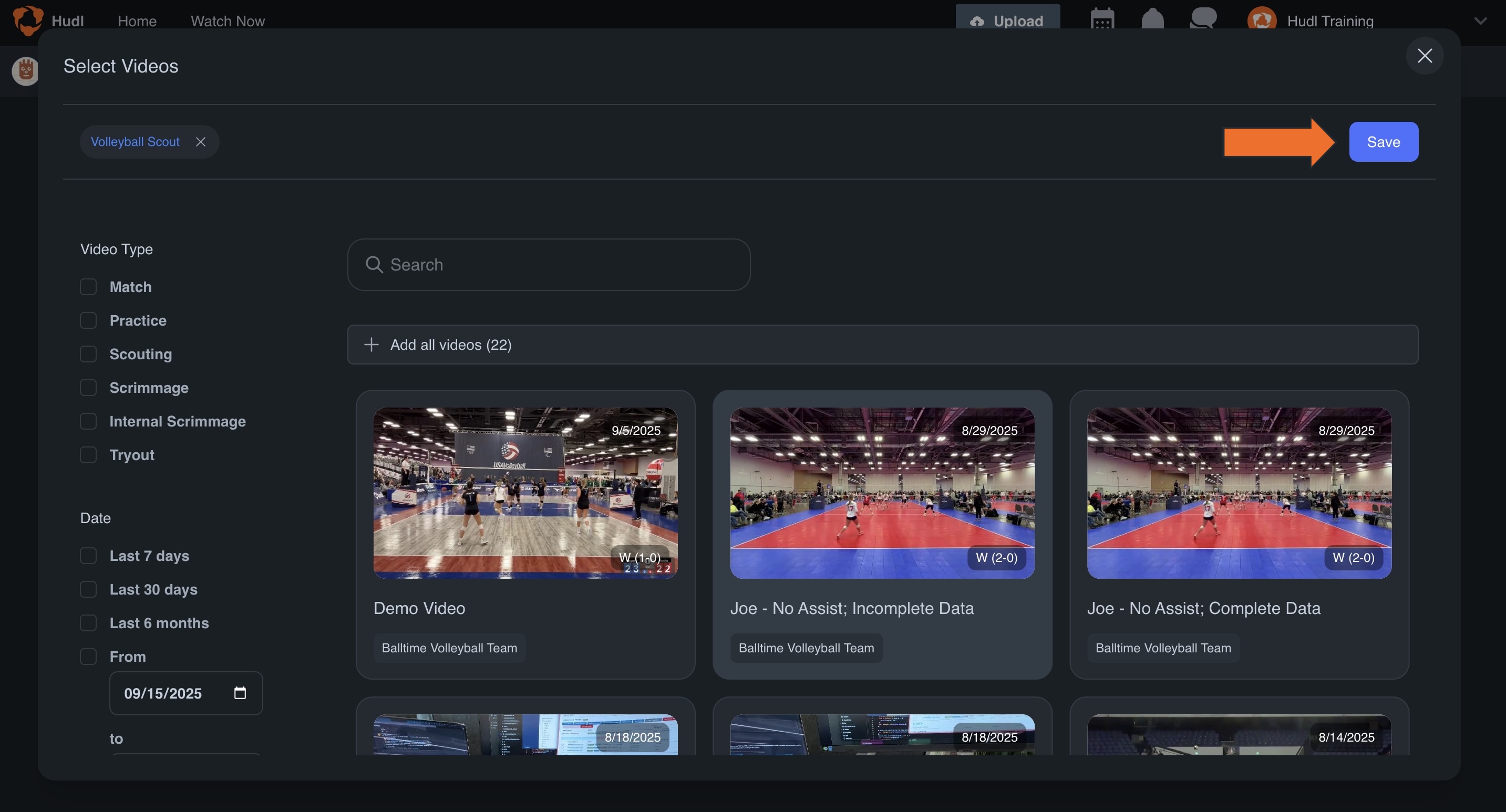The image size is (1506, 812).
Task: Open the Home menu item
Action: point(137,21)
